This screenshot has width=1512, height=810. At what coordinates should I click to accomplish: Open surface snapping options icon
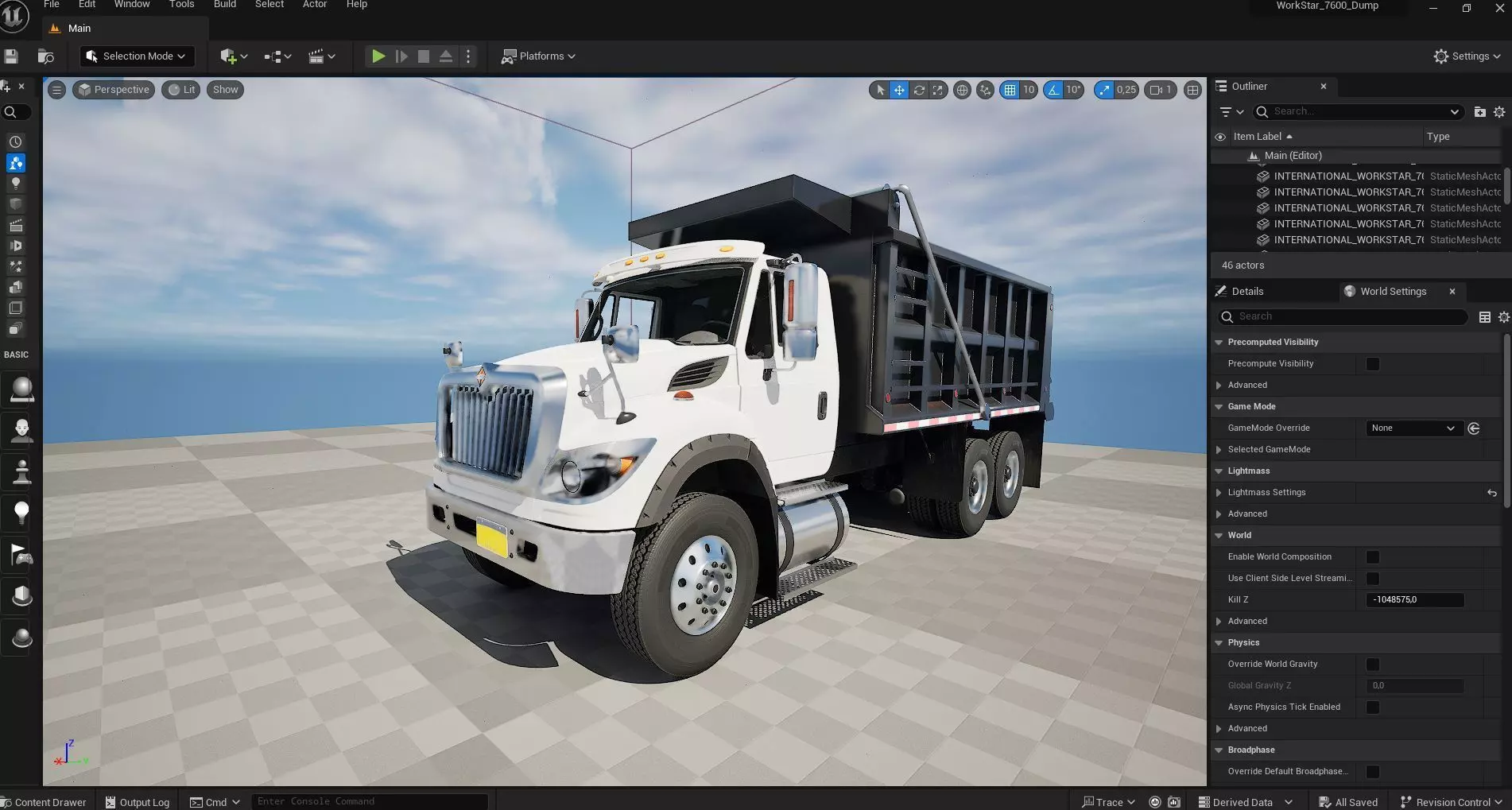986,90
